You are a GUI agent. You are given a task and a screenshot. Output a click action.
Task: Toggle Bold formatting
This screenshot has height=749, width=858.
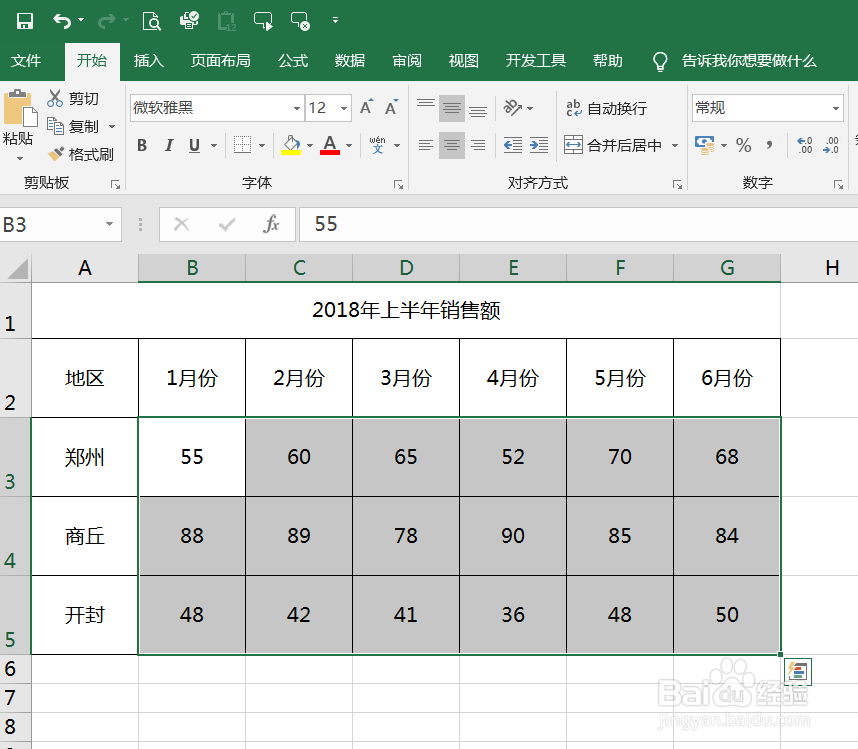[x=141, y=145]
